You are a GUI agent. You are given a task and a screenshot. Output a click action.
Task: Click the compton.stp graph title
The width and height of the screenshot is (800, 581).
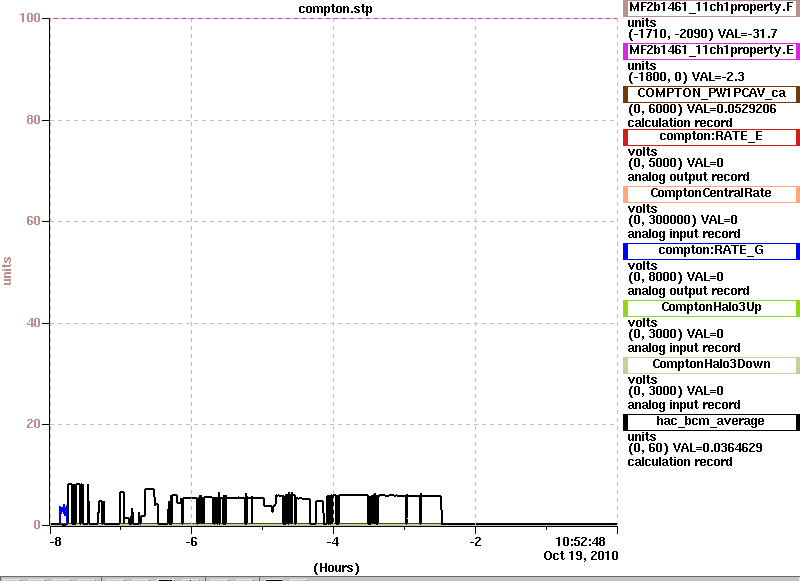pyautogui.click(x=335, y=9)
